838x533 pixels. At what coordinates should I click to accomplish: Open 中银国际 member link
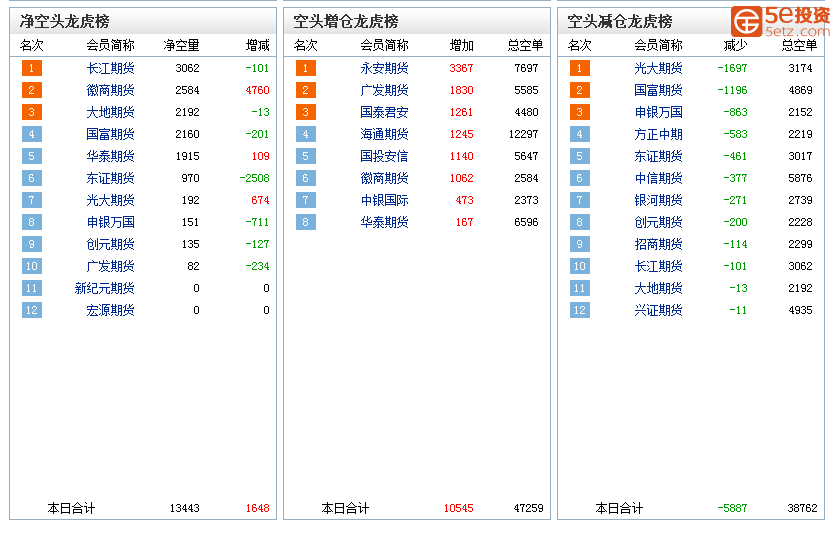click(384, 200)
